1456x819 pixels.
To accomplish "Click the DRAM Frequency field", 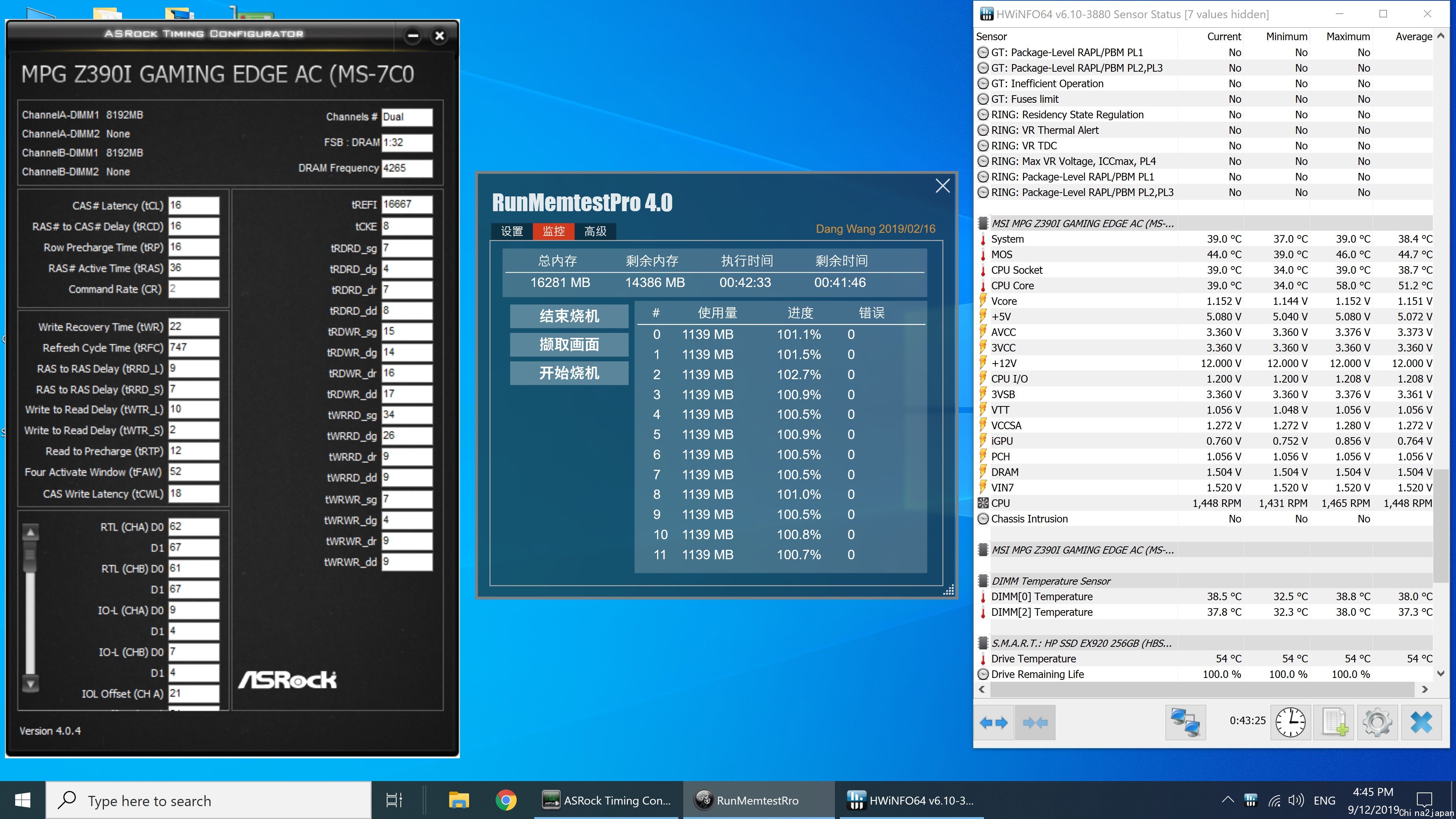I will pyautogui.click(x=407, y=168).
